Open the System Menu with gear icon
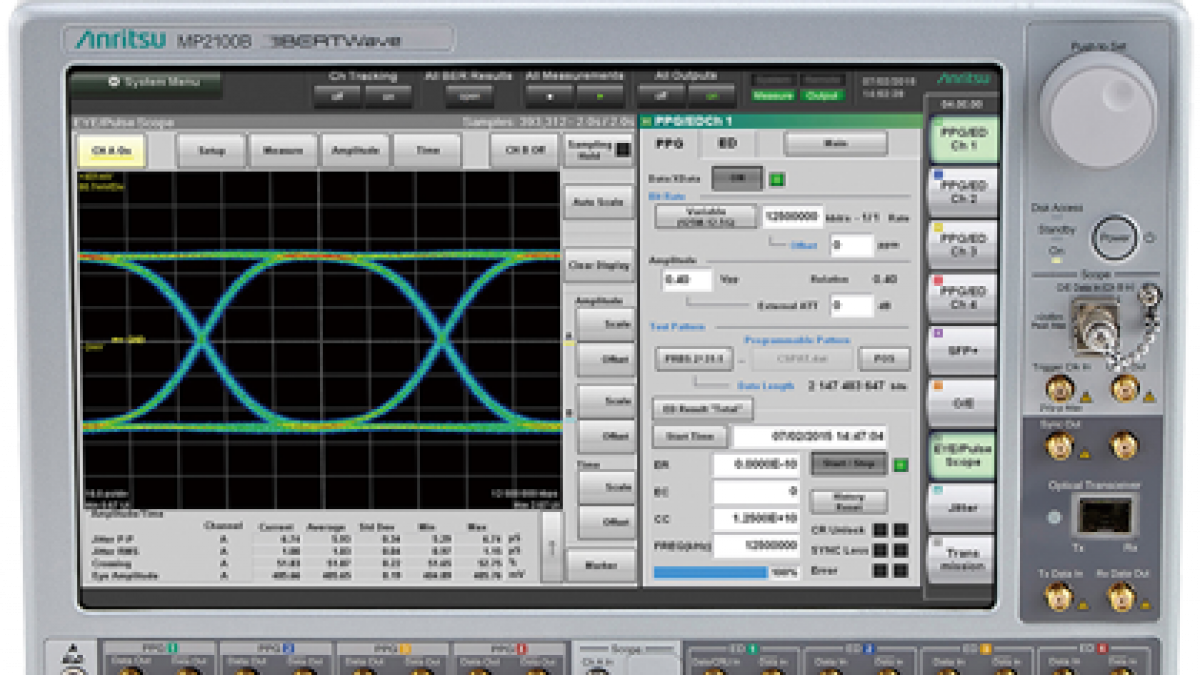The image size is (1200, 675). coord(148,83)
